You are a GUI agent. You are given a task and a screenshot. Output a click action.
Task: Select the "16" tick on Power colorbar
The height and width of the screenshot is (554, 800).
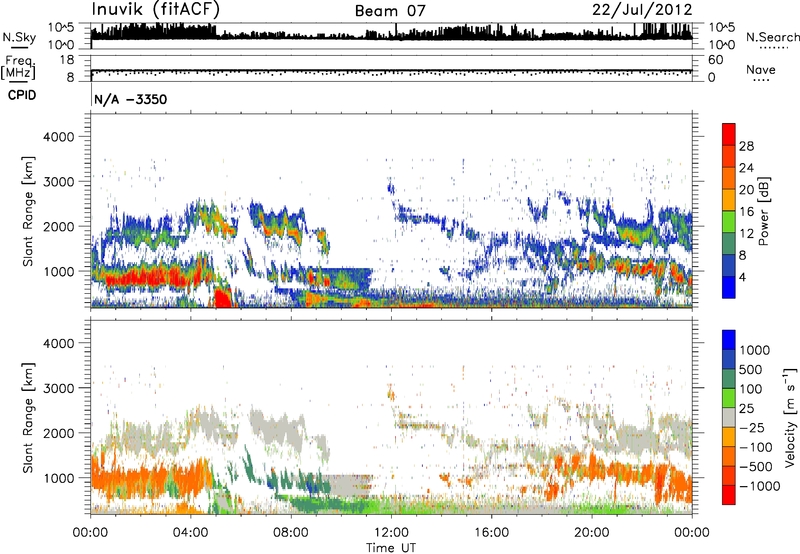[x=746, y=212]
